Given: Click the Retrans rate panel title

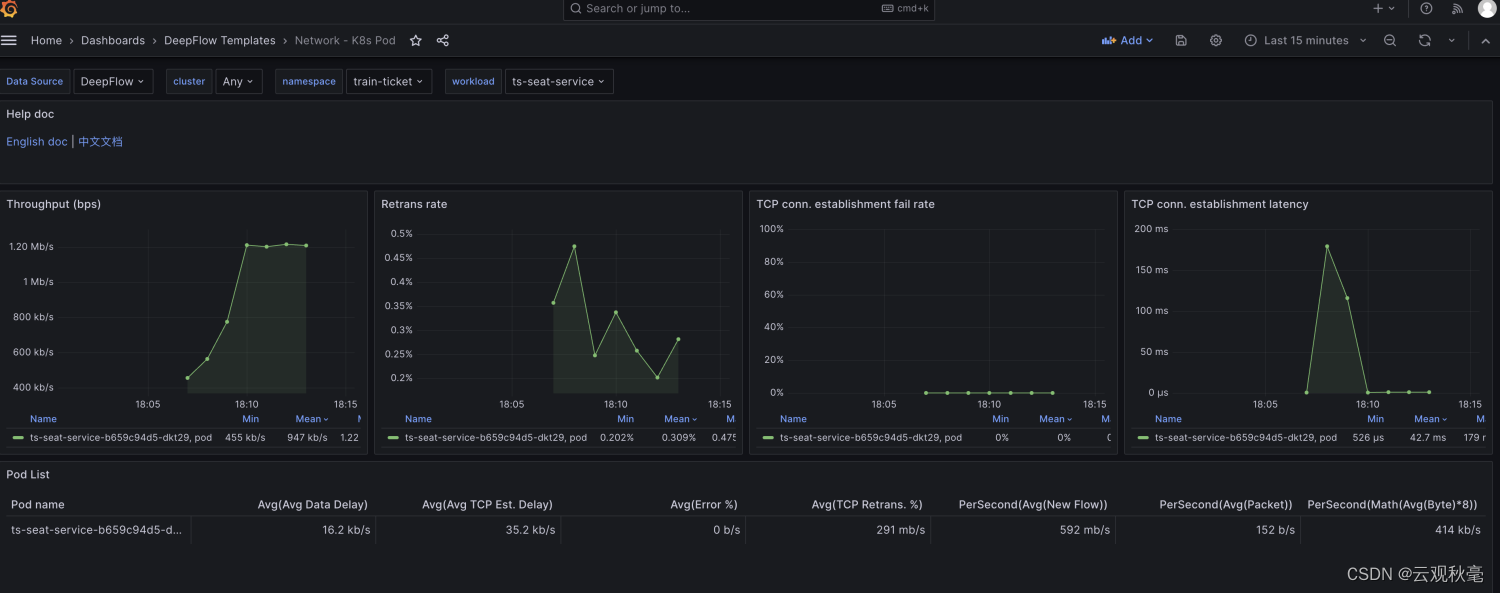Looking at the screenshot, I should pyautogui.click(x=414, y=204).
